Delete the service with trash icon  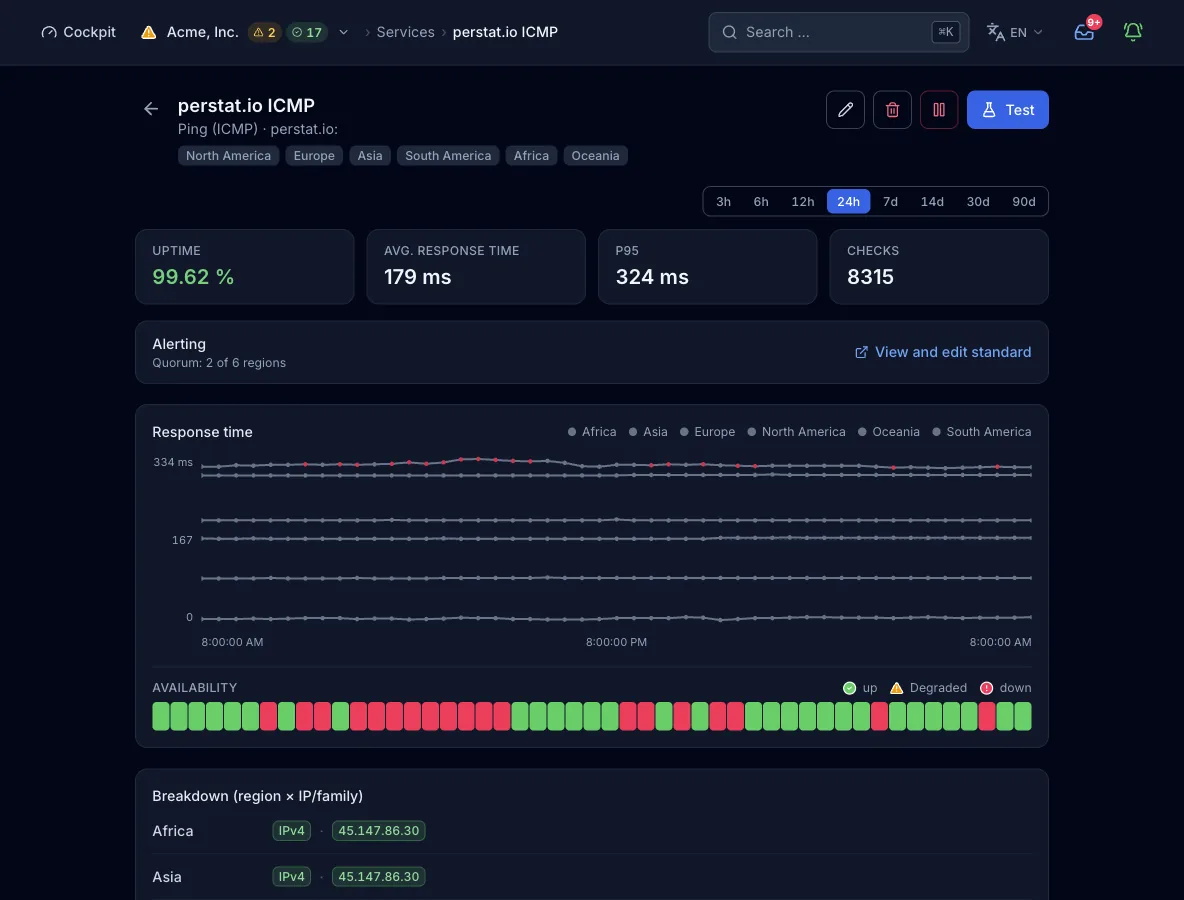coord(892,109)
